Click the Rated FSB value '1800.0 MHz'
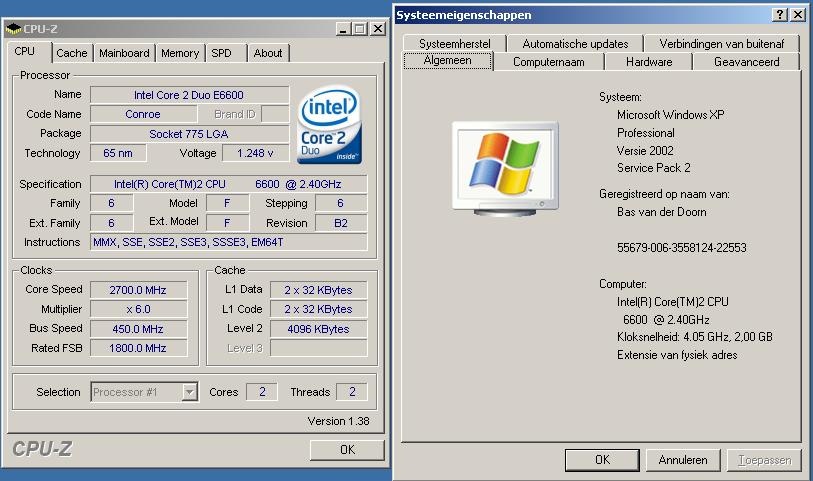Screen dimensions: 813x481 (138, 348)
